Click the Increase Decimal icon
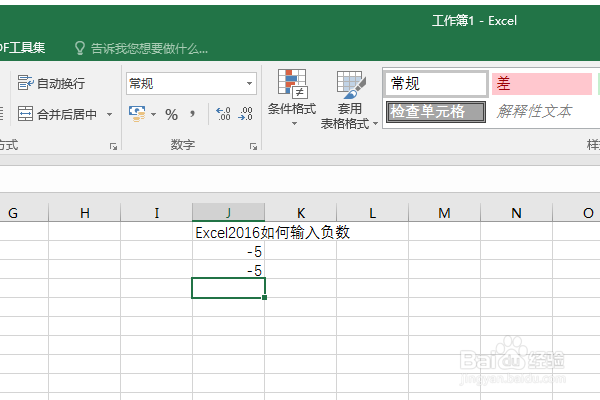Viewport: 600px width, 400px height. click(223, 114)
